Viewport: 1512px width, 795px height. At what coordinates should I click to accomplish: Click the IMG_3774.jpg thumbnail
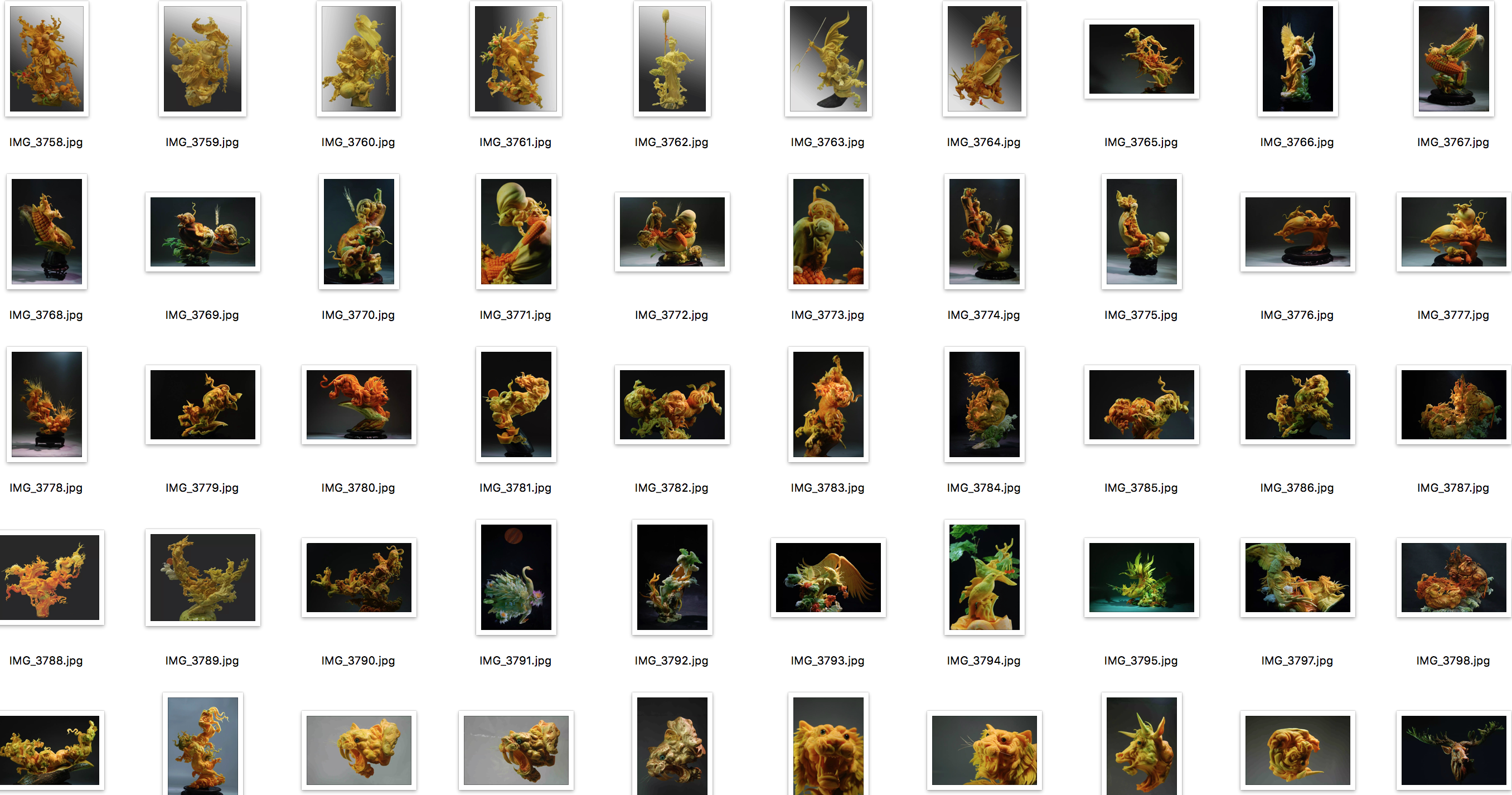point(985,232)
